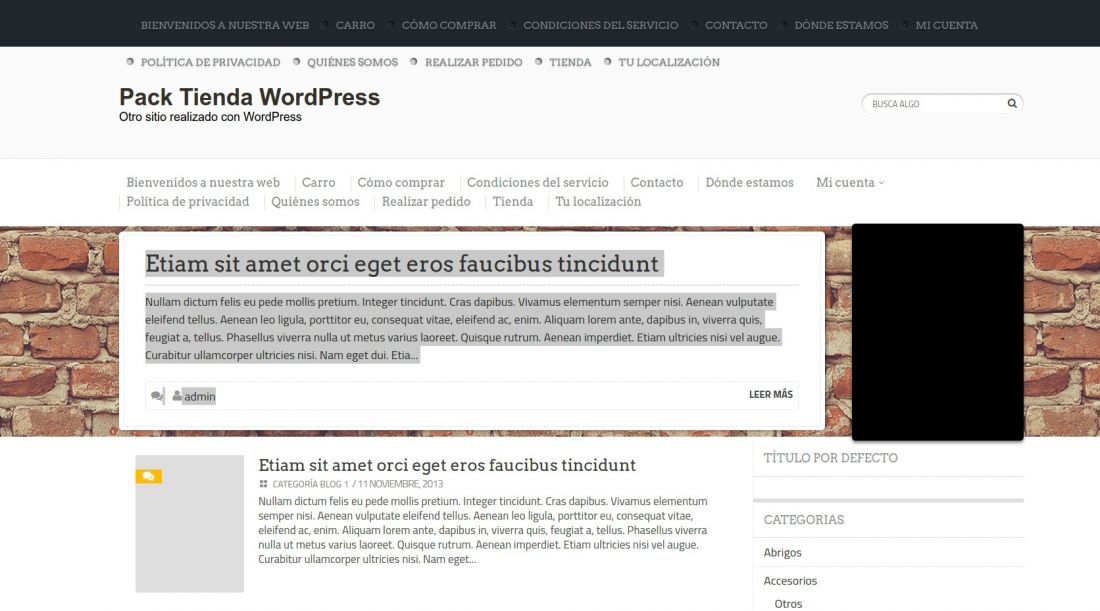
Task: Select the Abrigos category
Action: coord(782,553)
